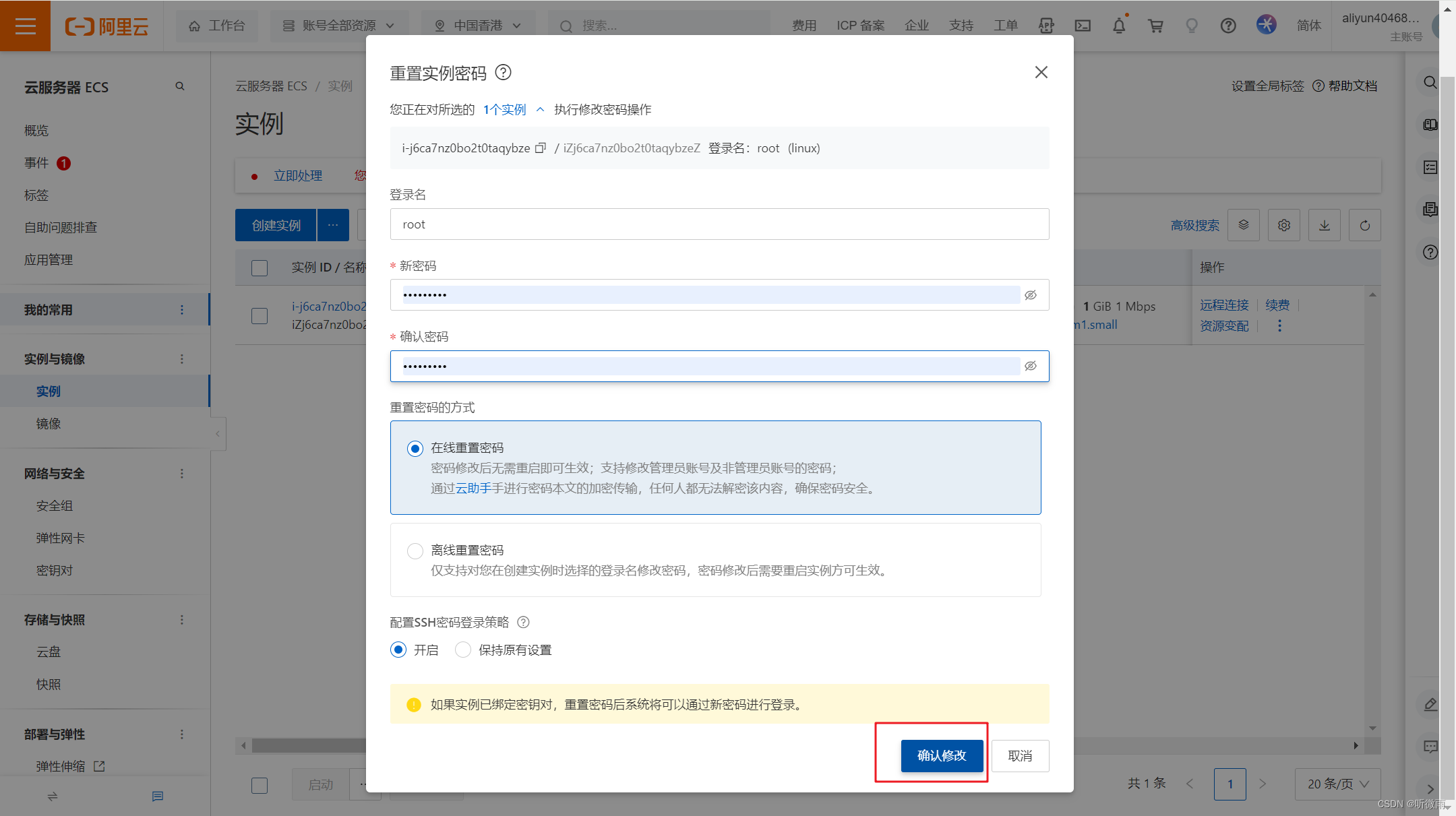Collapse the 1个实例 selected instance list
This screenshot has height=816, width=1456.
(x=540, y=109)
